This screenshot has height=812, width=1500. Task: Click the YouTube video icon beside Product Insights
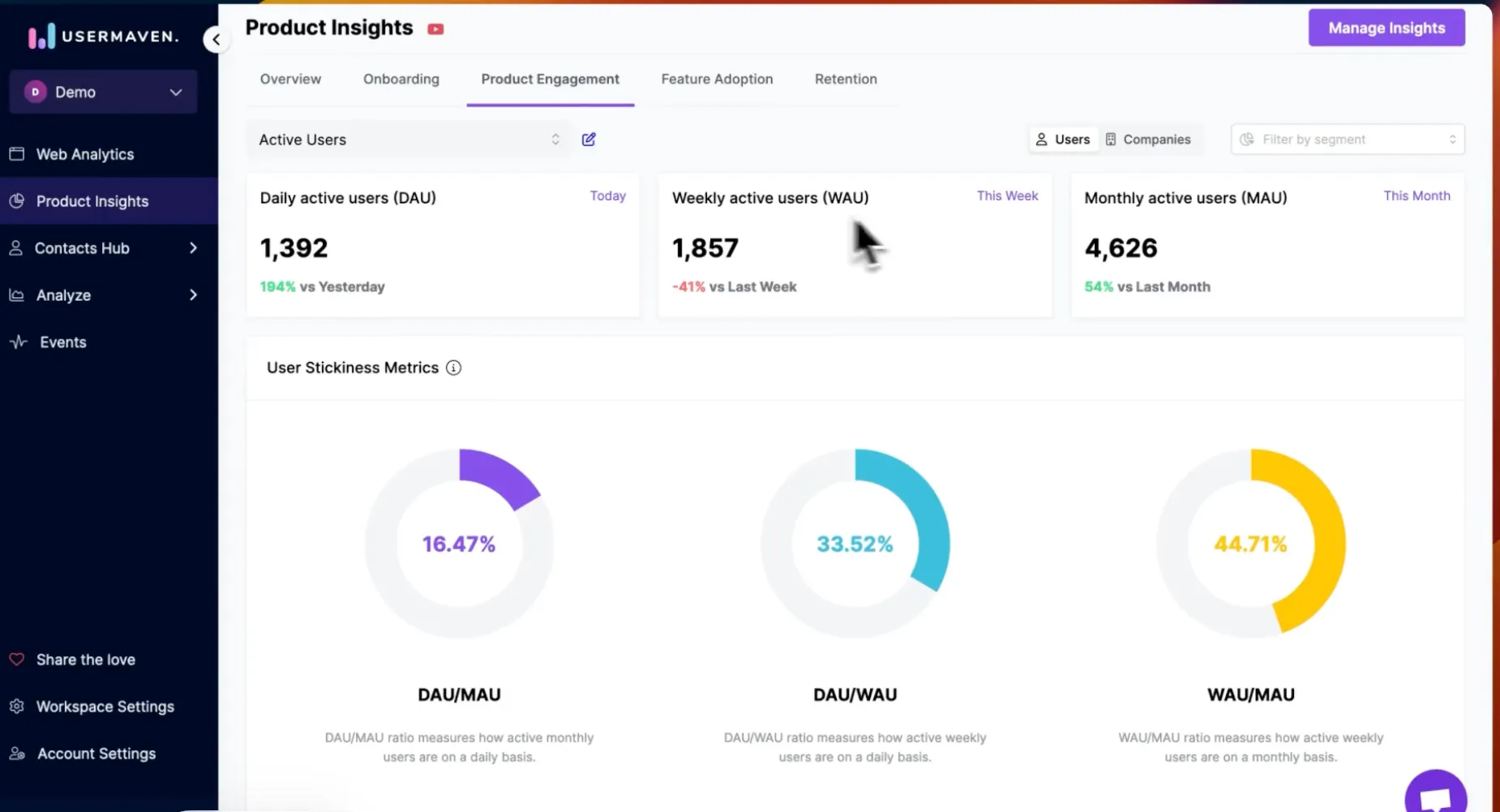click(435, 29)
